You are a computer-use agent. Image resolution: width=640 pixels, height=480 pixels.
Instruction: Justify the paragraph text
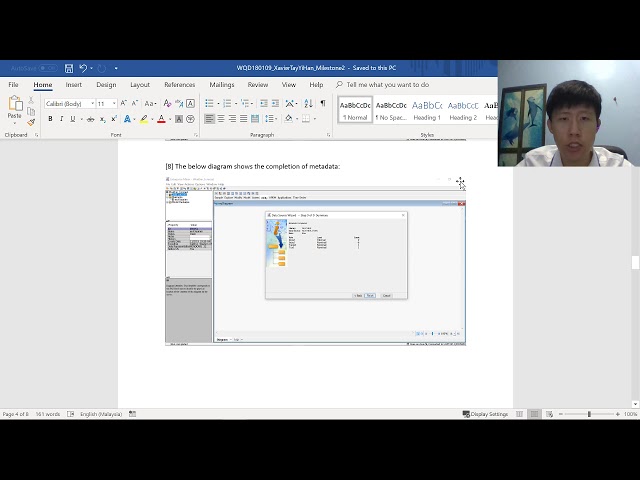244,119
